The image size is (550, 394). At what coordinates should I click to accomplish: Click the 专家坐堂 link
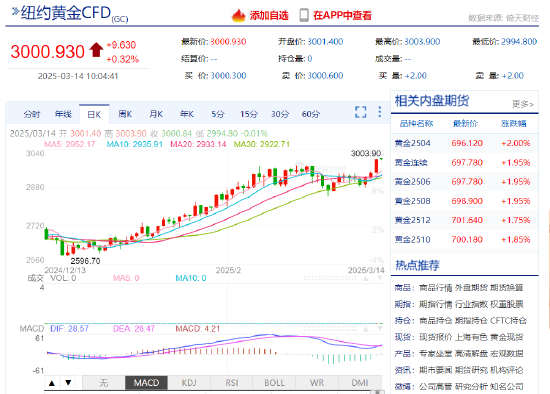[x=436, y=354]
